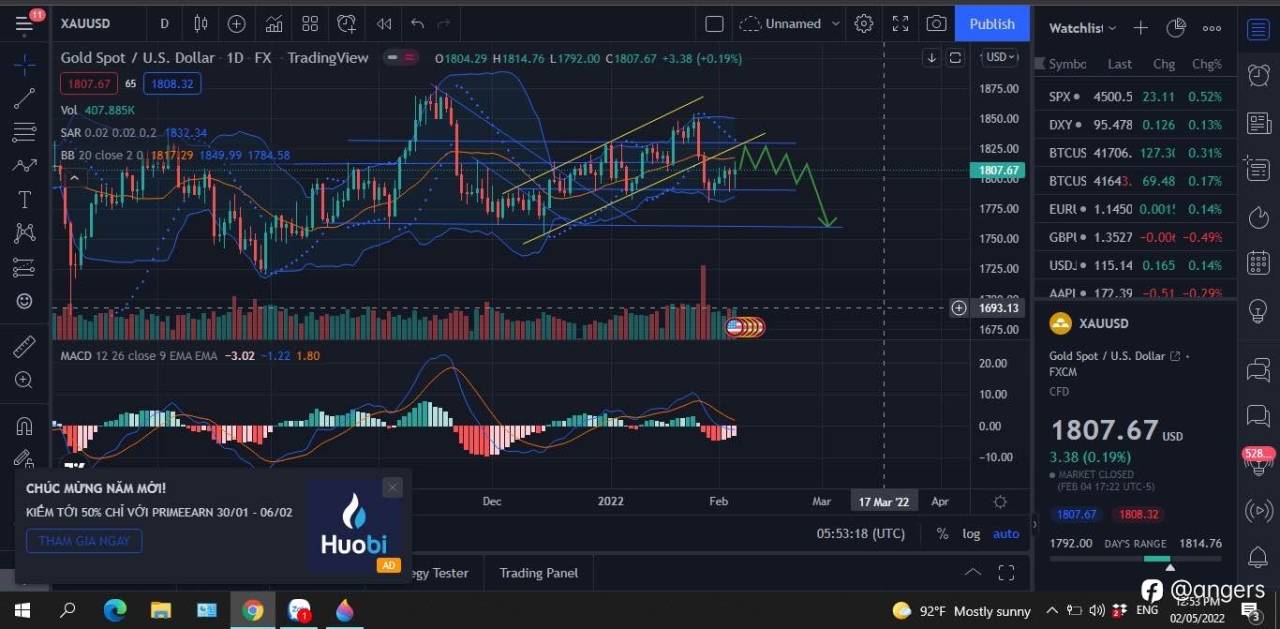Open the Ideas lightbulb panel
This screenshot has height=629, width=1280.
pos(1258,311)
